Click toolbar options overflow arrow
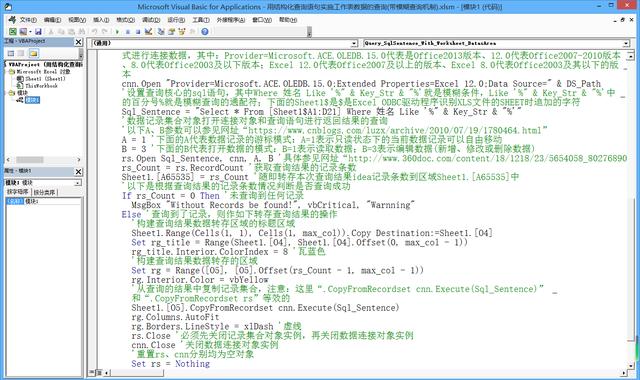640x380 pixels. click(x=309, y=32)
